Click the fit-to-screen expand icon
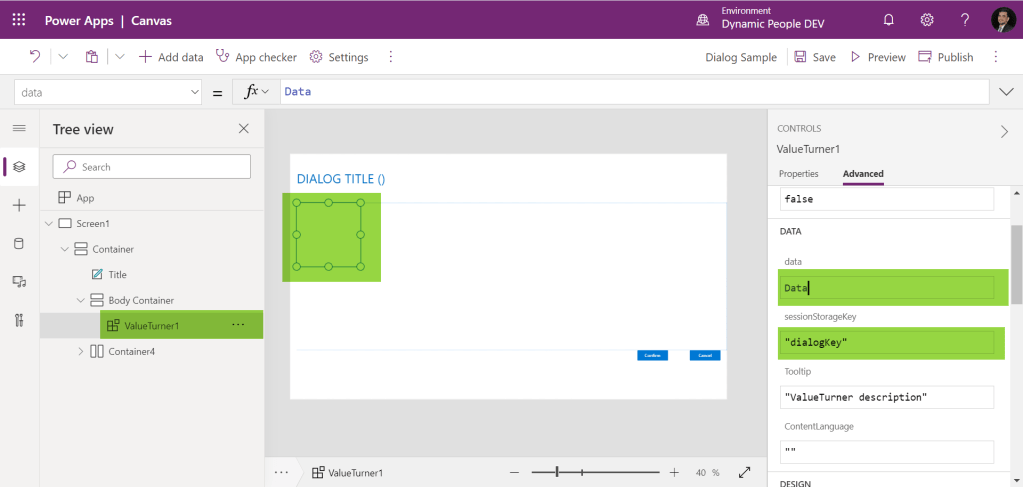Image resolution: width=1023 pixels, height=487 pixels. tap(744, 472)
